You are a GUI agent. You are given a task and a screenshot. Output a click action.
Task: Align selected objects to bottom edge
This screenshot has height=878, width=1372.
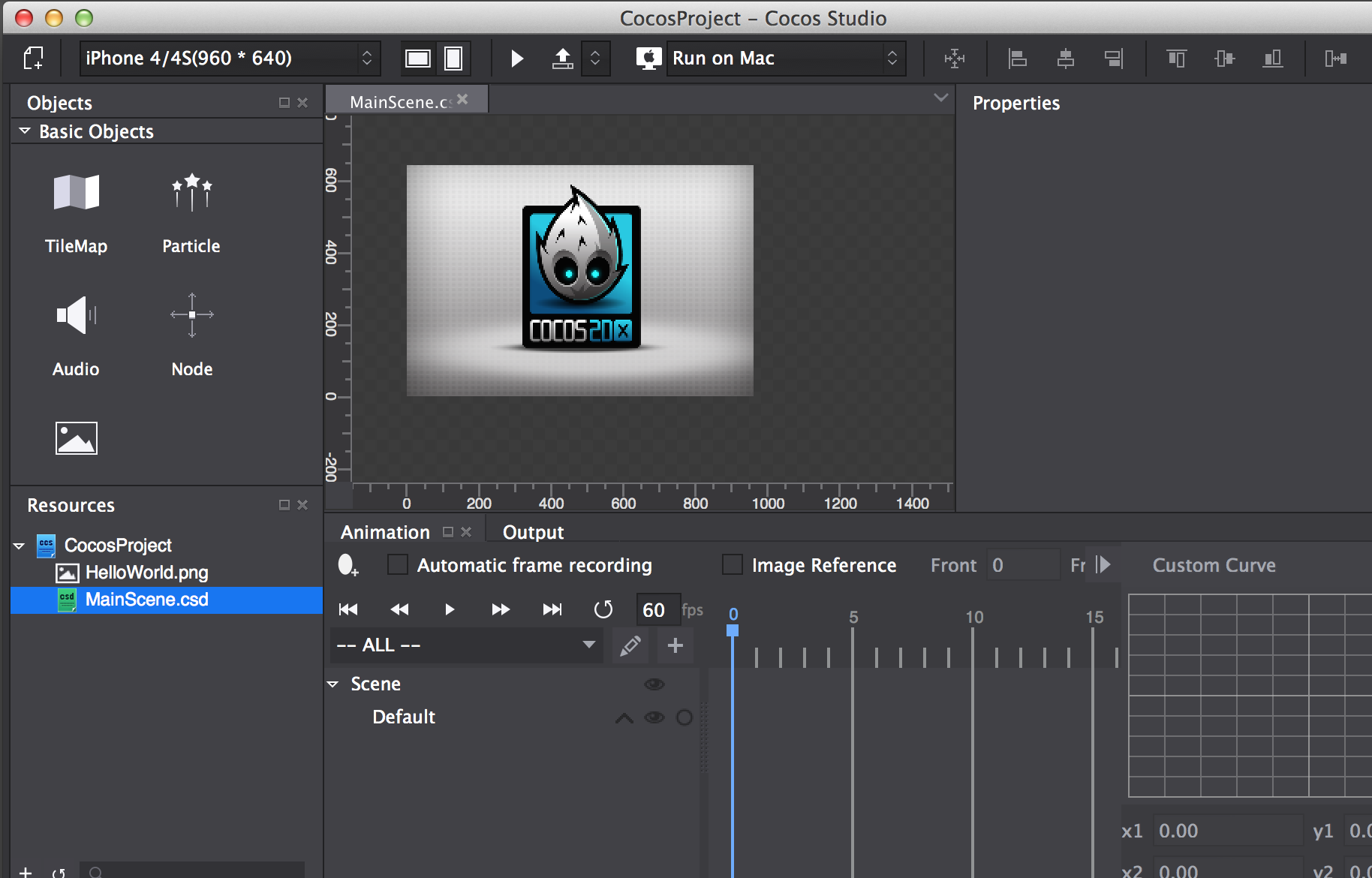(1273, 59)
